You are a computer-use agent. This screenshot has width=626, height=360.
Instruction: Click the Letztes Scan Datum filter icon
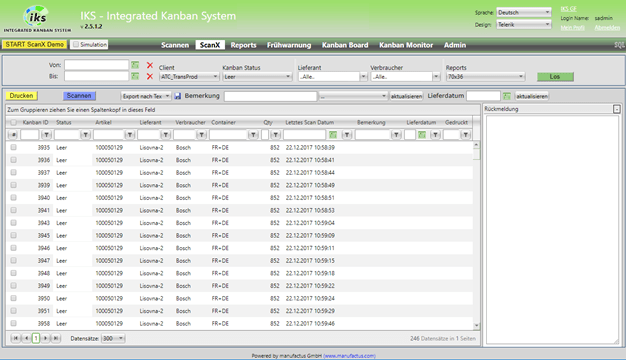click(347, 135)
